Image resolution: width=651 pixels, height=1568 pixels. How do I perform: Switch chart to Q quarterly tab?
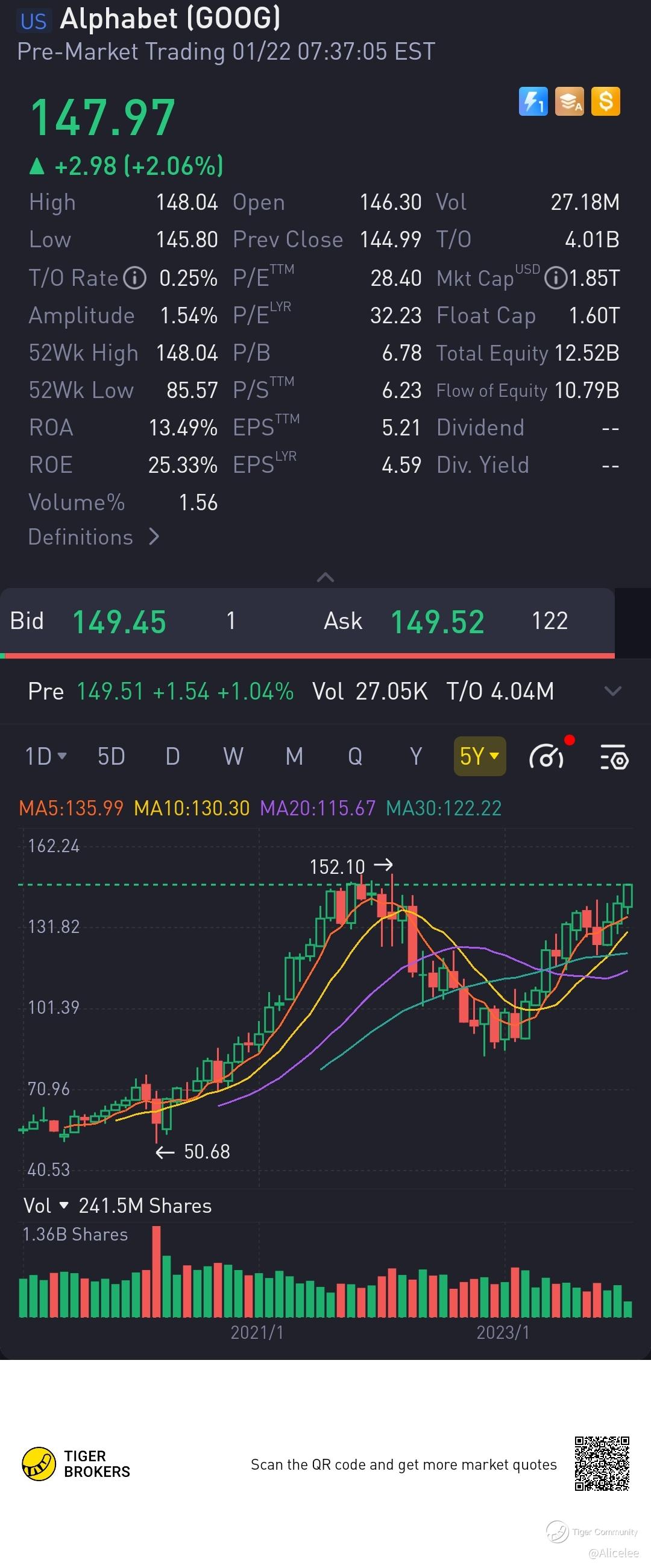point(355,757)
